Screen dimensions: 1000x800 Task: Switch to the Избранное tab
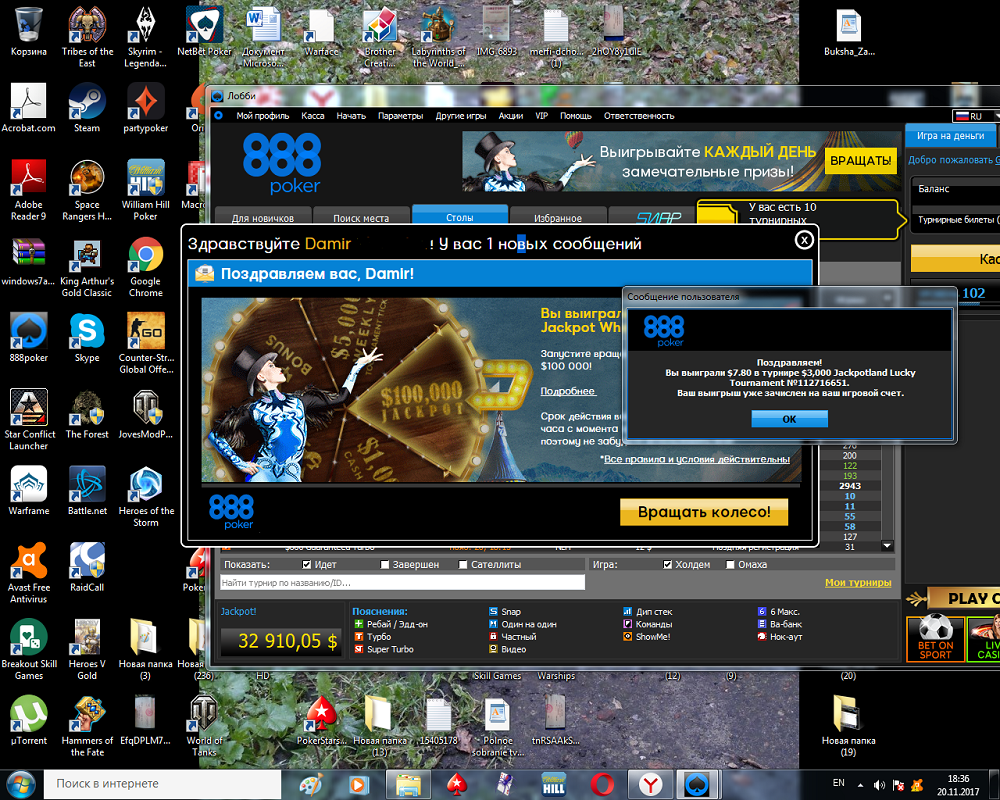tap(558, 217)
